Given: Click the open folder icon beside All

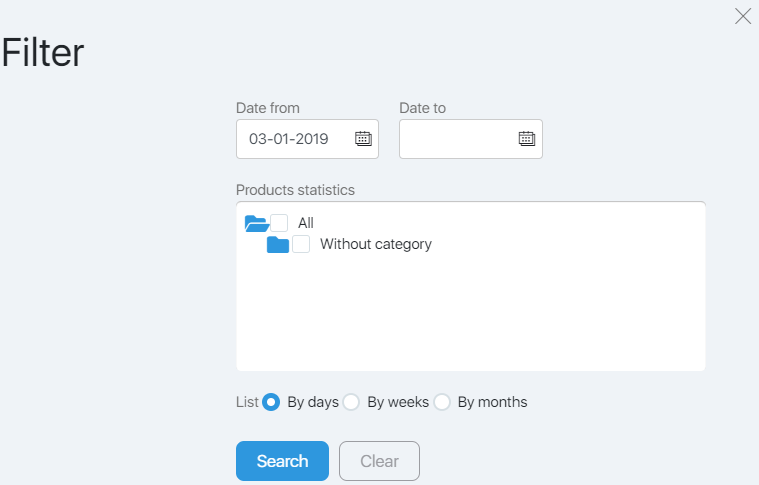Looking at the screenshot, I should [x=257, y=224].
